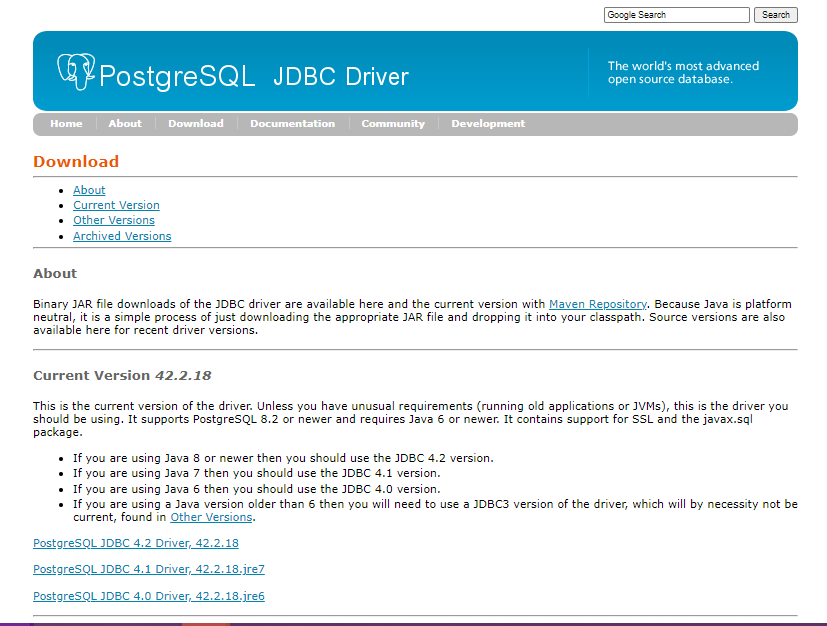Open the About menu item
Viewport: 827px width, 626px height.
(124, 123)
